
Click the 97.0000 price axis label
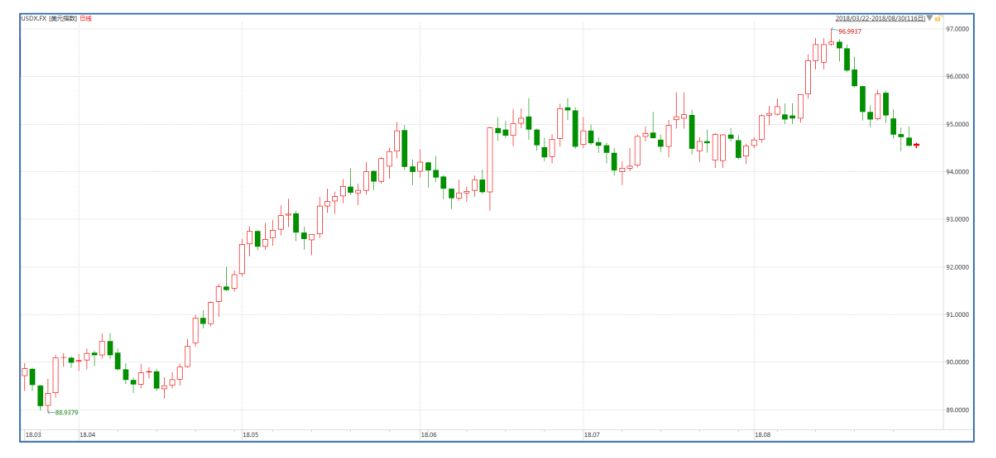(x=958, y=30)
